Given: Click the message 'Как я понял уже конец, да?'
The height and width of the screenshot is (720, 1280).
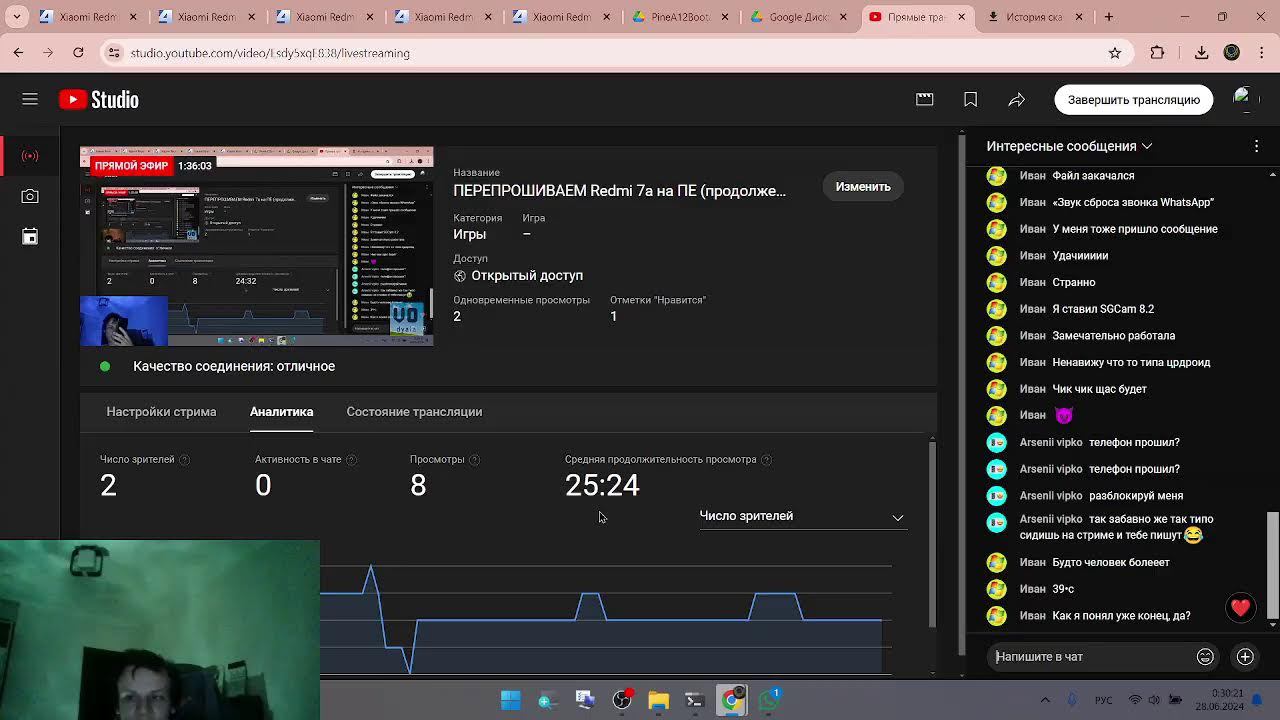Looking at the screenshot, I should [1121, 616].
